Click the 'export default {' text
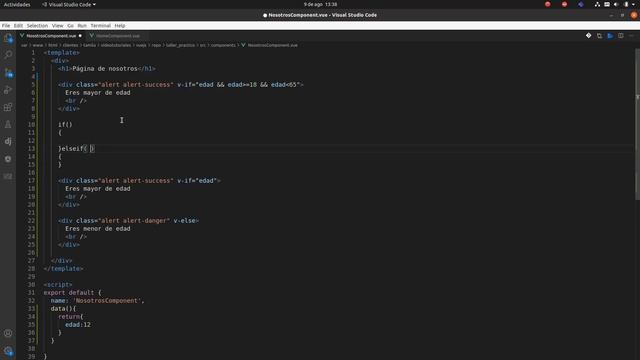The width and height of the screenshot is (640, 360). click(x=73, y=293)
